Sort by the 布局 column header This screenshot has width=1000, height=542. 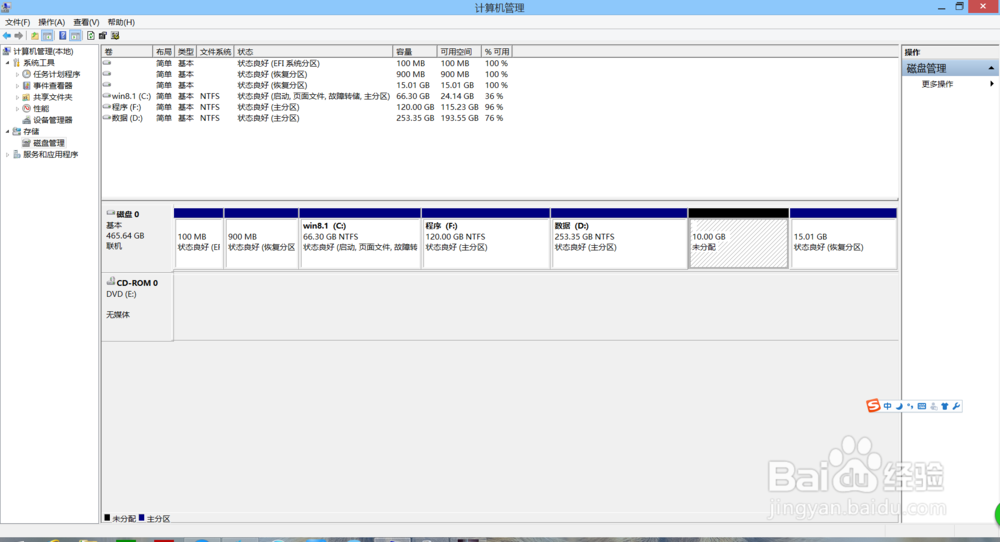(163, 52)
